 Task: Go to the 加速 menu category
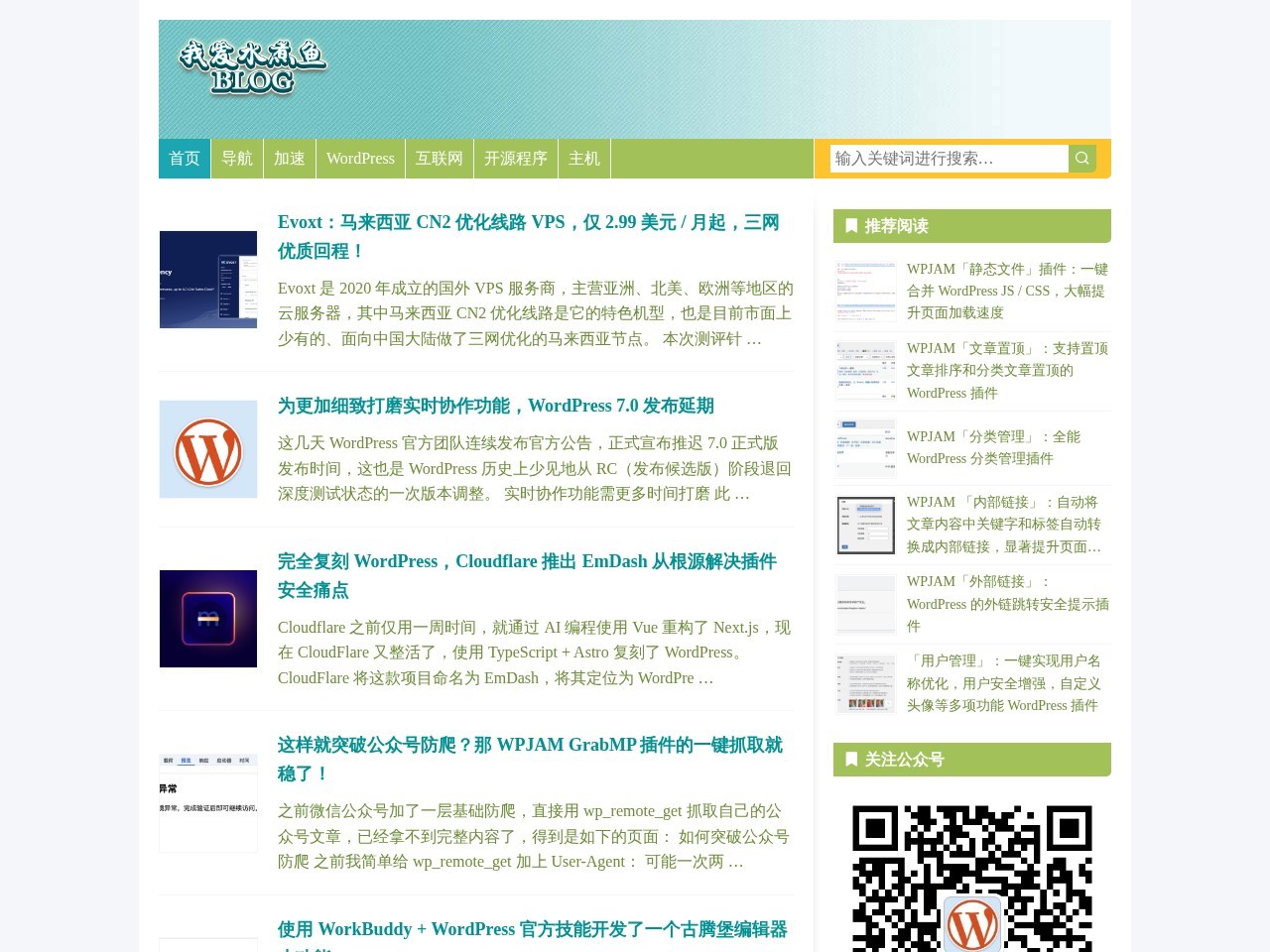click(290, 159)
